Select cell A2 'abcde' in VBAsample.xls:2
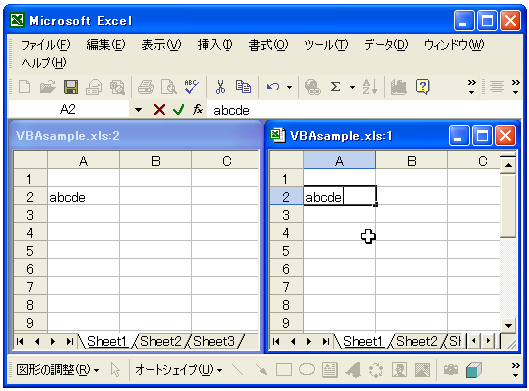This screenshot has height=391, width=529. click(x=83, y=197)
